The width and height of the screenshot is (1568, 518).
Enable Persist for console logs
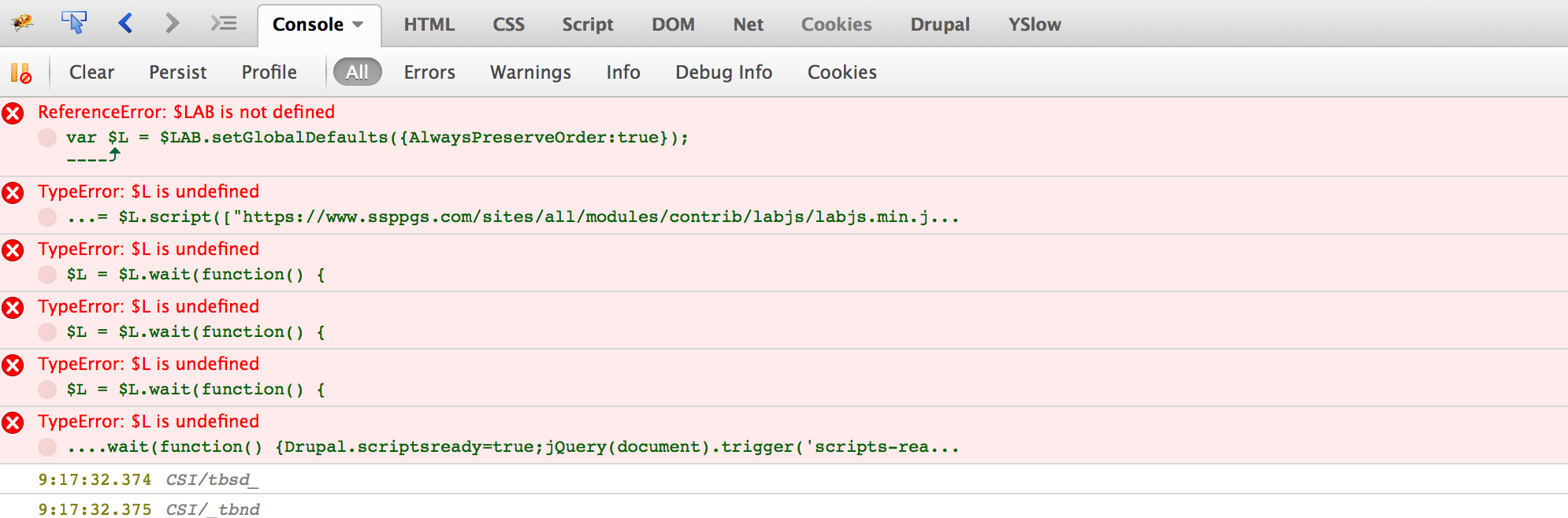coord(177,72)
